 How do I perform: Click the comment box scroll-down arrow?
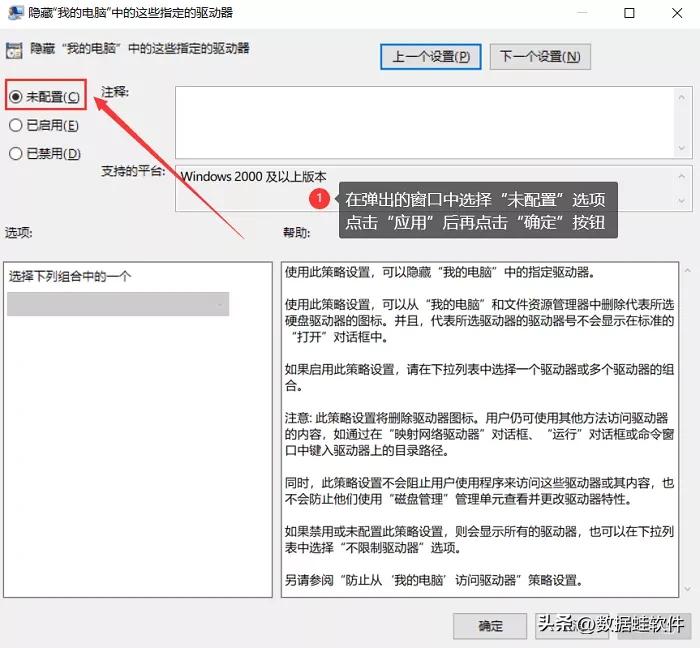[682, 148]
